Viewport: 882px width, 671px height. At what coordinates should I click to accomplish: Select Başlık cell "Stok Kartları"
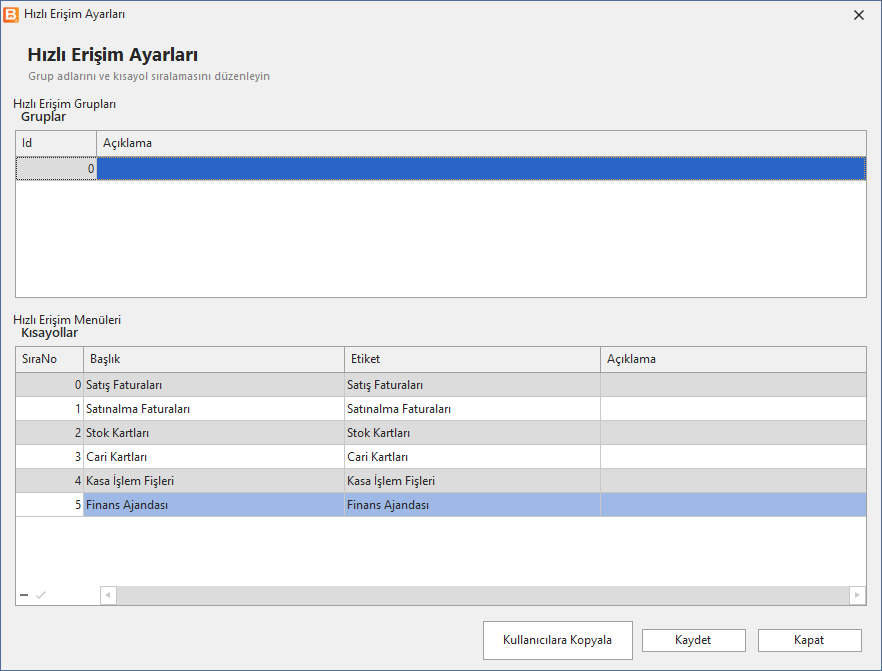pos(214,433)
